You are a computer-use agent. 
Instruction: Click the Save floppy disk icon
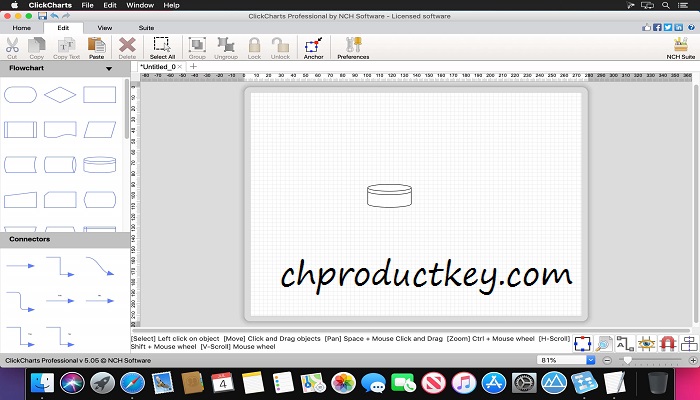click(42, 16)
